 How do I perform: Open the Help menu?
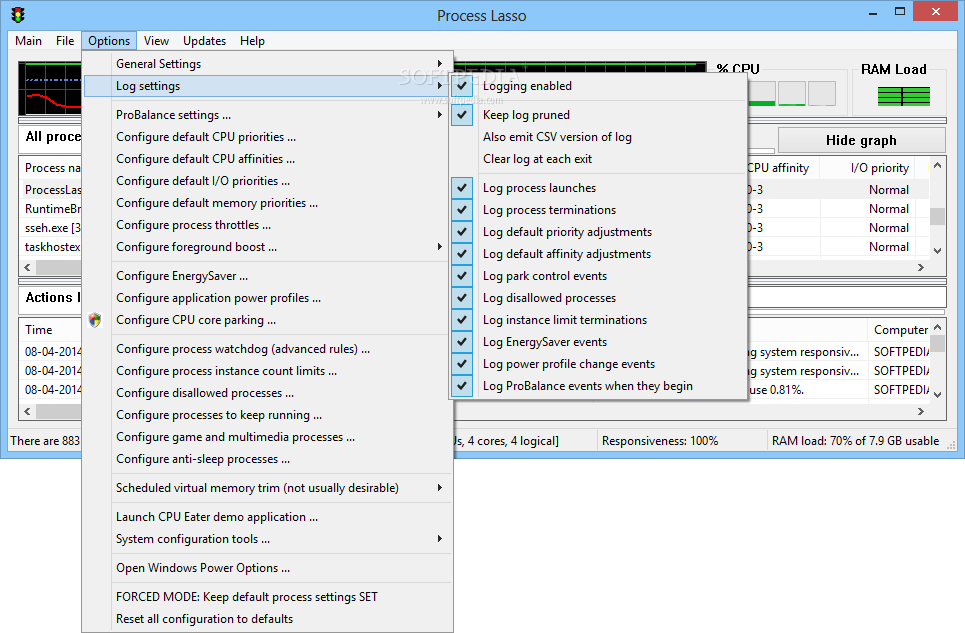(x=252, y=41)
